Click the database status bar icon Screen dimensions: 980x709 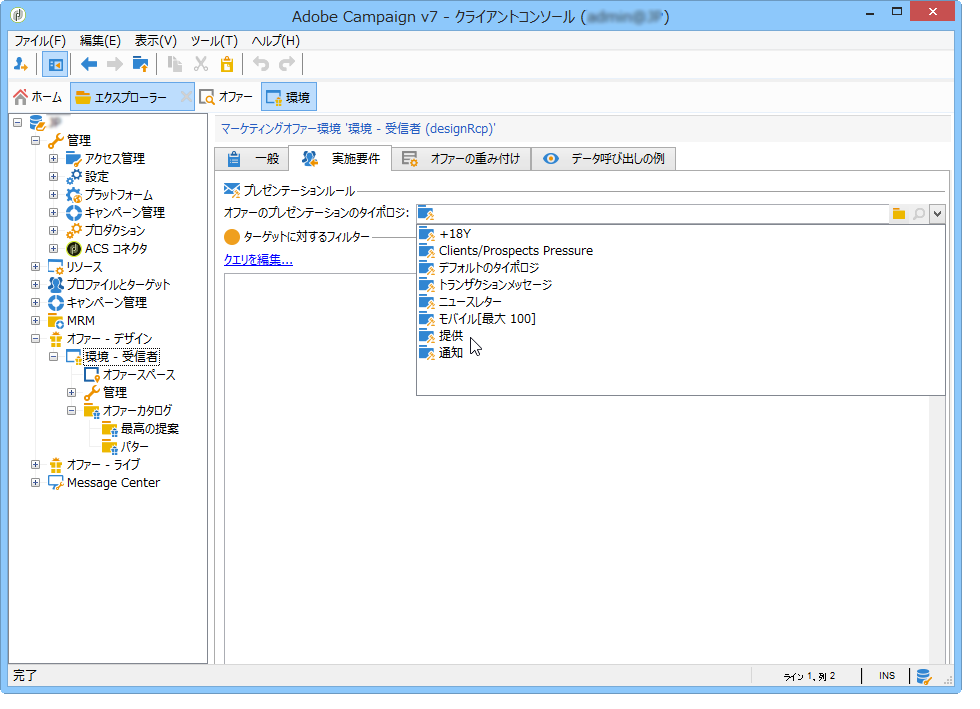(x=924, y=676)
